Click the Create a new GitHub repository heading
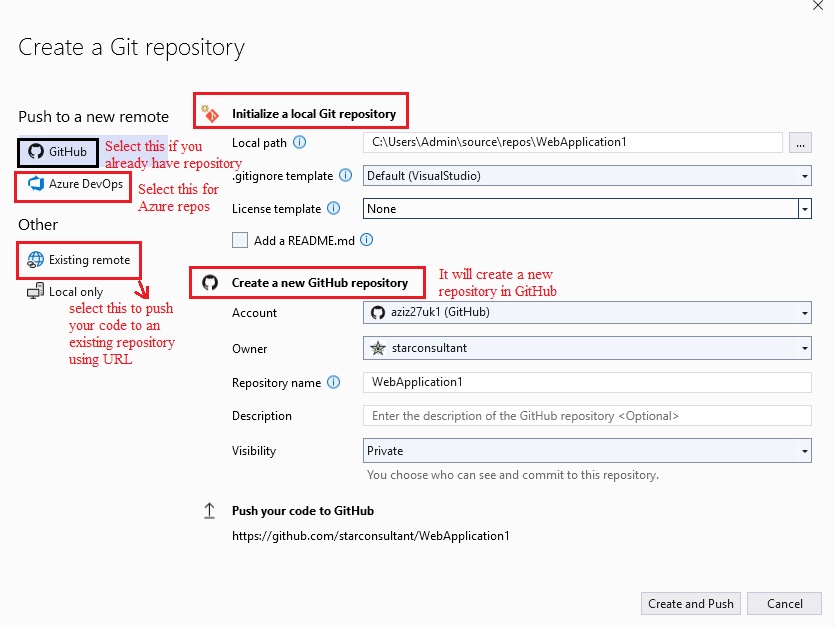The width and height of the screenshot is (835, 627). [x=320, y=283]
